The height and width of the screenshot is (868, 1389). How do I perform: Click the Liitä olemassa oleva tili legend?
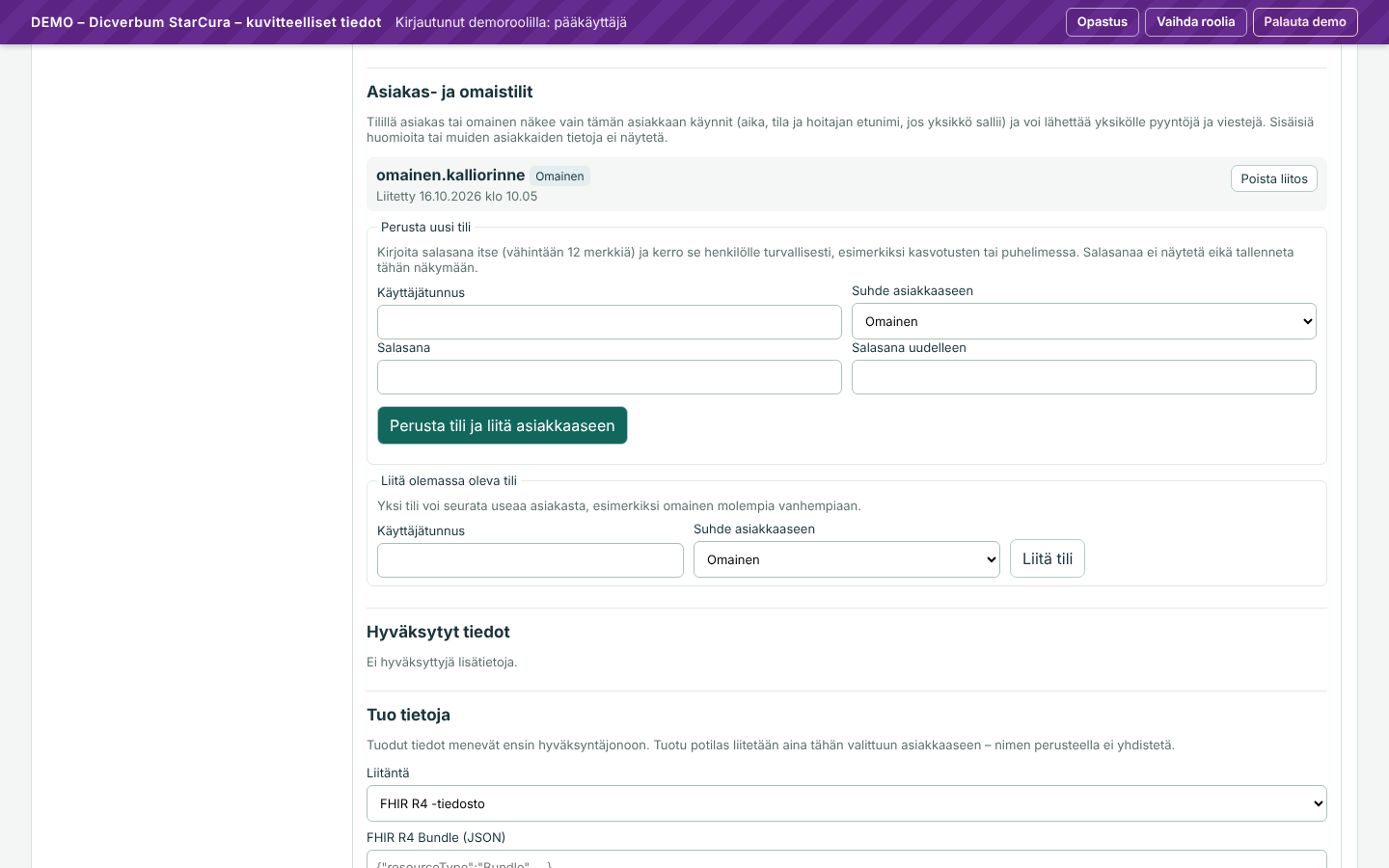tap(449, 481)
